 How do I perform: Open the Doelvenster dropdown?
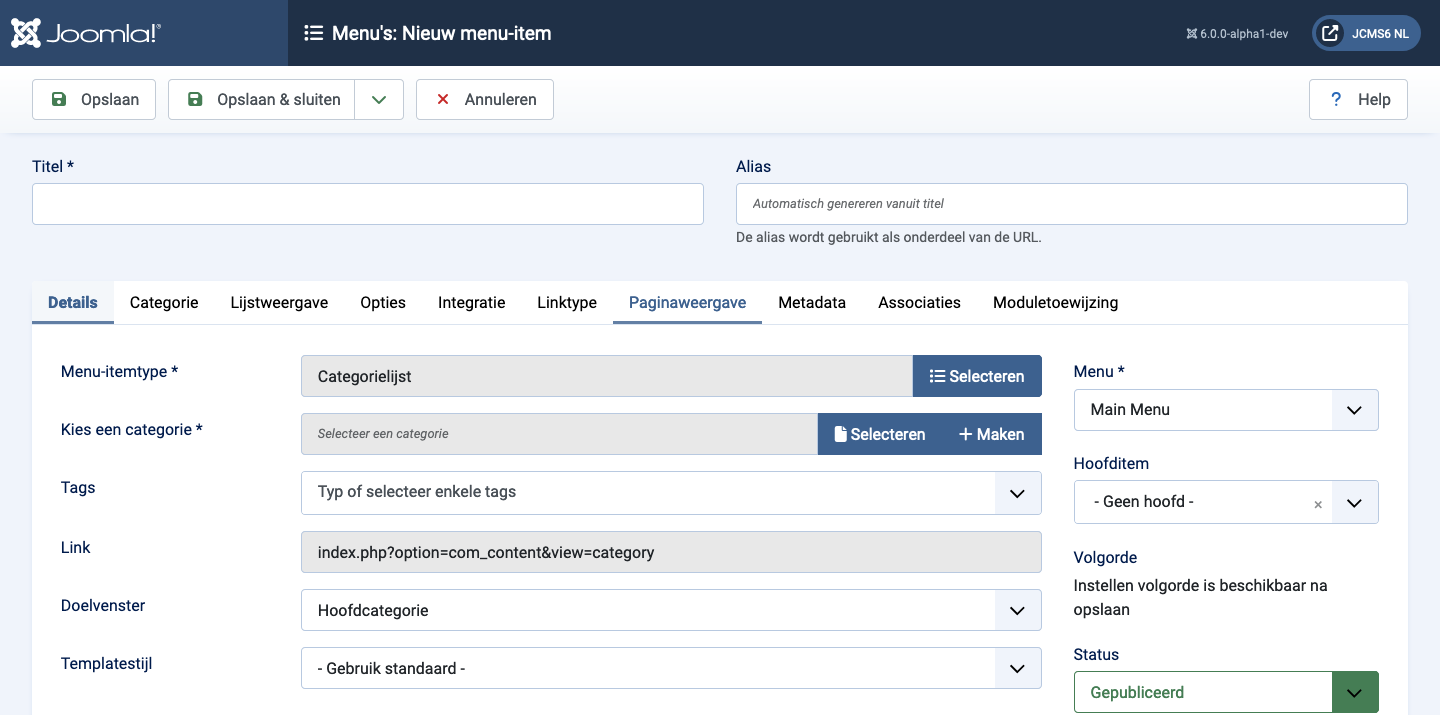671,610
